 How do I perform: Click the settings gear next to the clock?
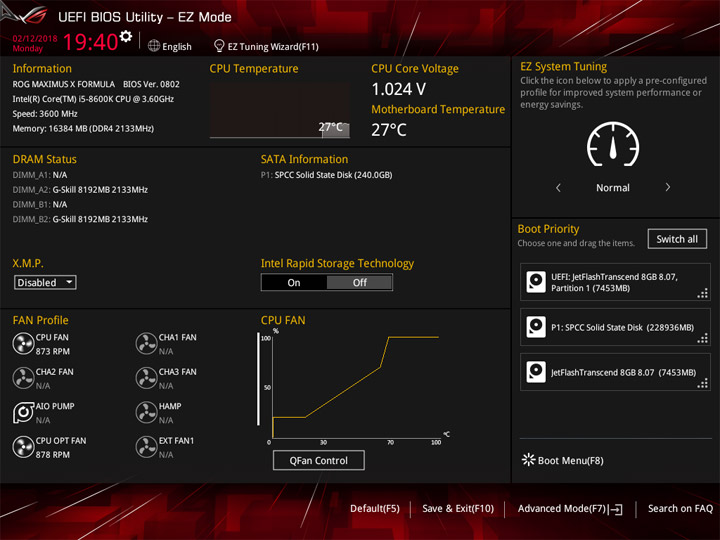126,36
